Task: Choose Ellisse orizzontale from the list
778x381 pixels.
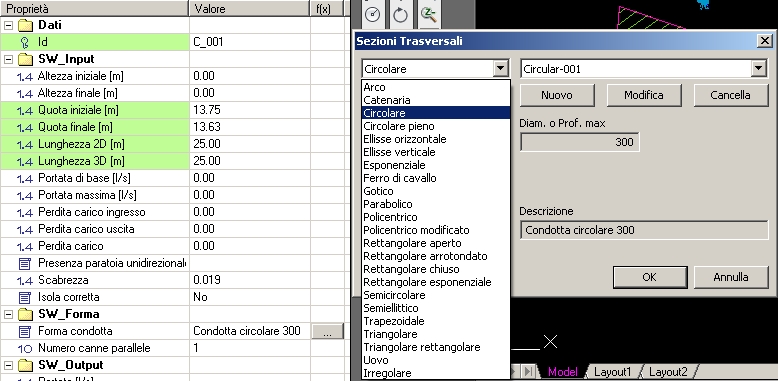Action: pos(436,139)
